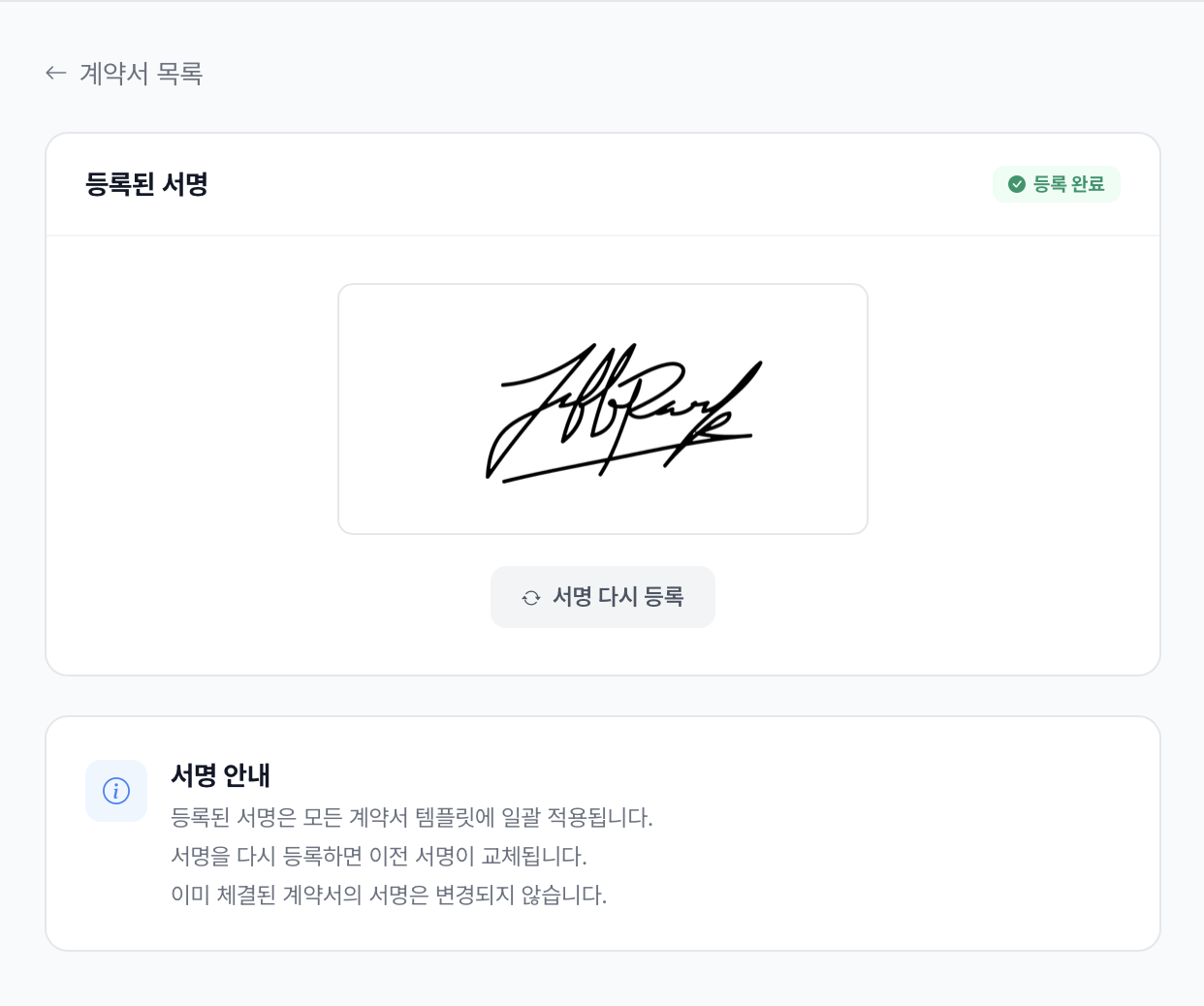This screenshot has width=1204, height=1006.
Task: Click the 서명 안내 heading
Action: click(220, 776)
